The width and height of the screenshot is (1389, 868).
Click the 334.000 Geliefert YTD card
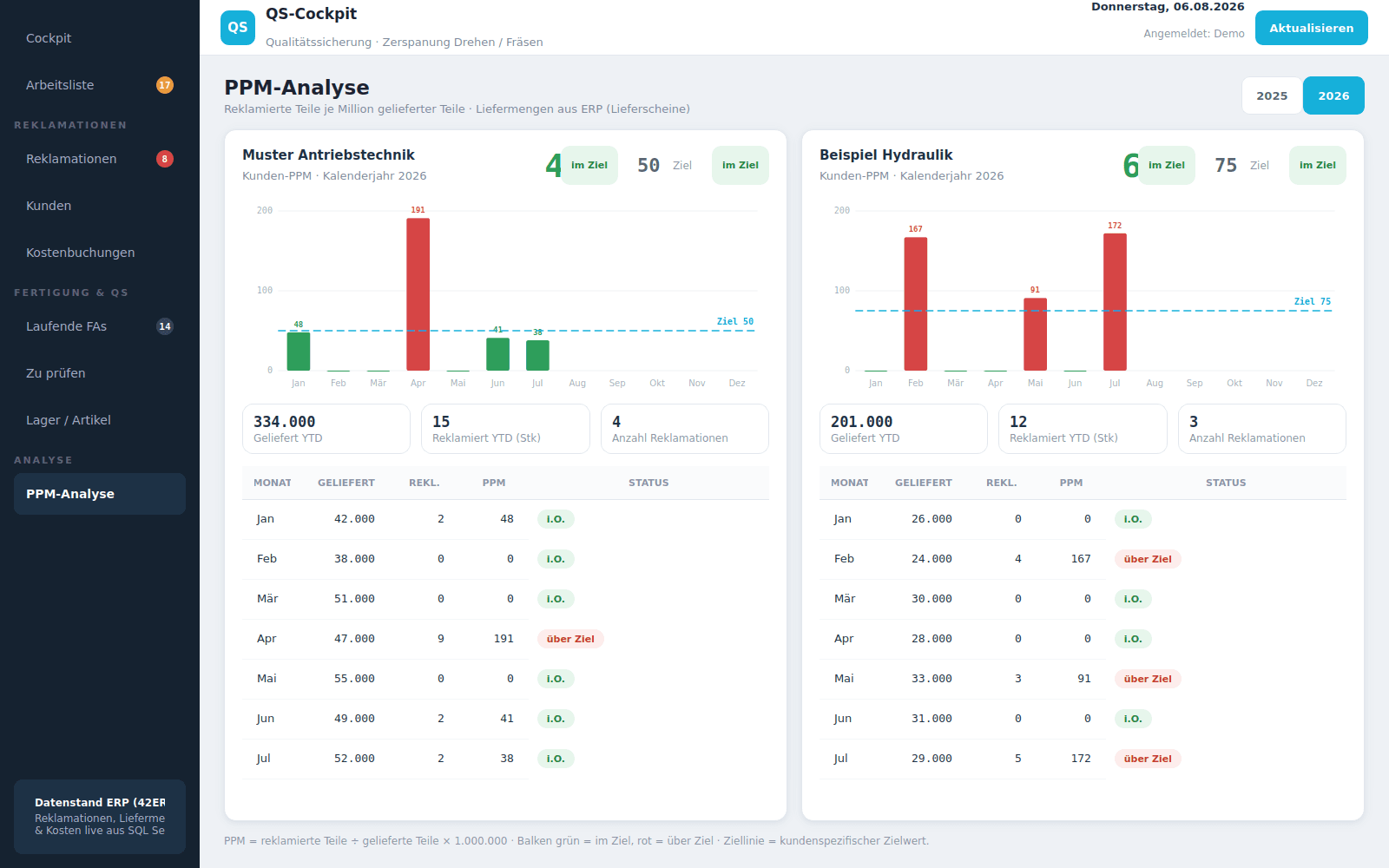point(326,429)
